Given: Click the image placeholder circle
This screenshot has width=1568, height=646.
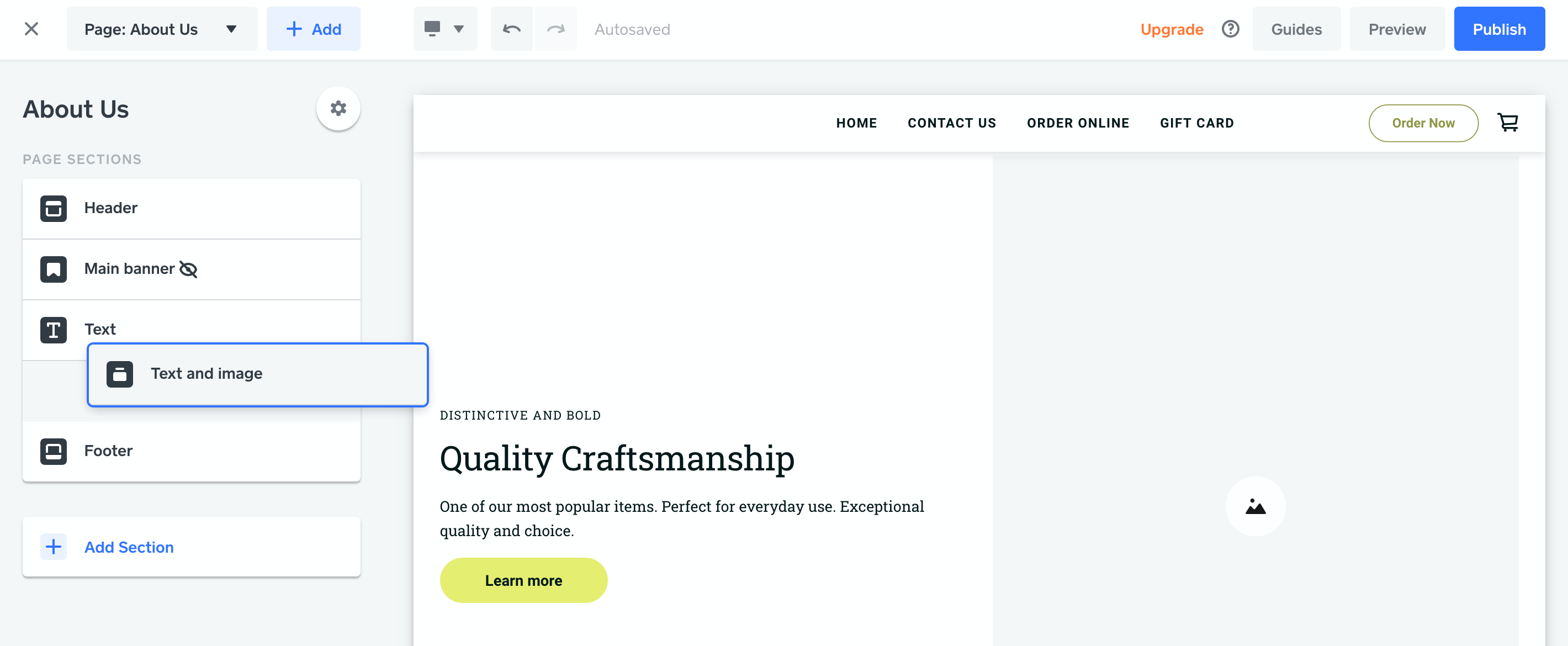Looking at the screenshot, I should [1256, 506].
